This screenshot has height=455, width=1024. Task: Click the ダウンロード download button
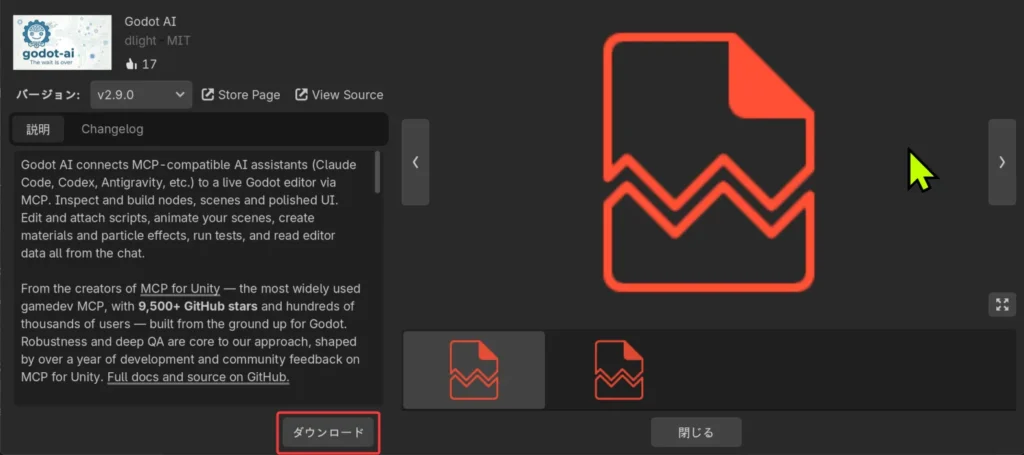point(328,433)
